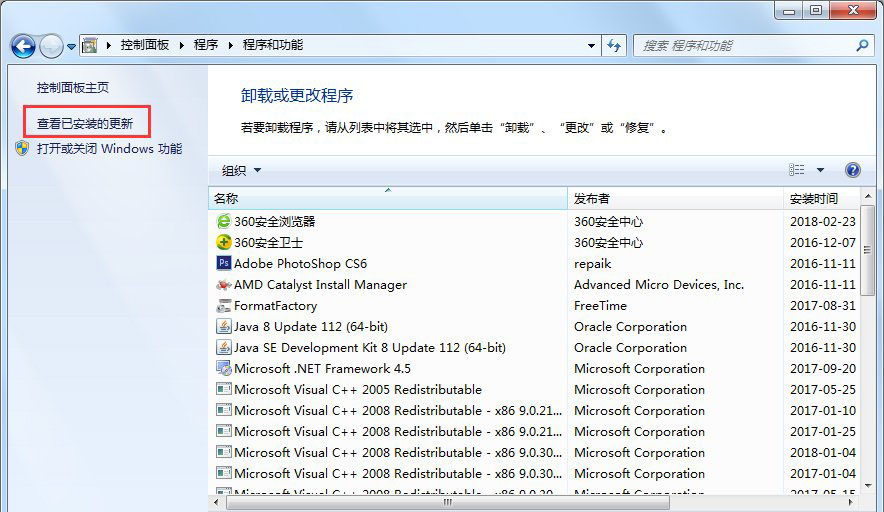The height and width of the screenshot is (512, 884).
Task: Expand the arrow before 控制面板 breadcrumb
Action: coord(109,45)
